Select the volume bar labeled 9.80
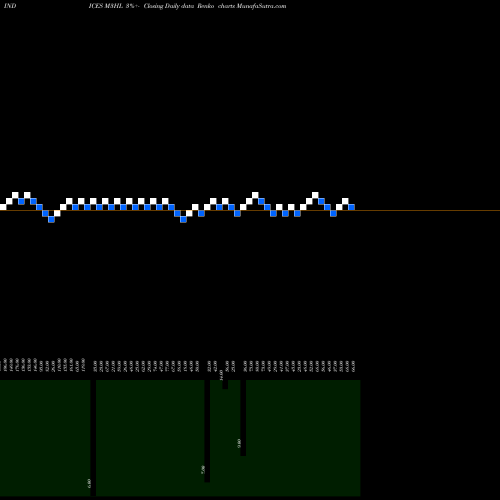The height and width of the screenshot is (500, 500). point(243,418)
